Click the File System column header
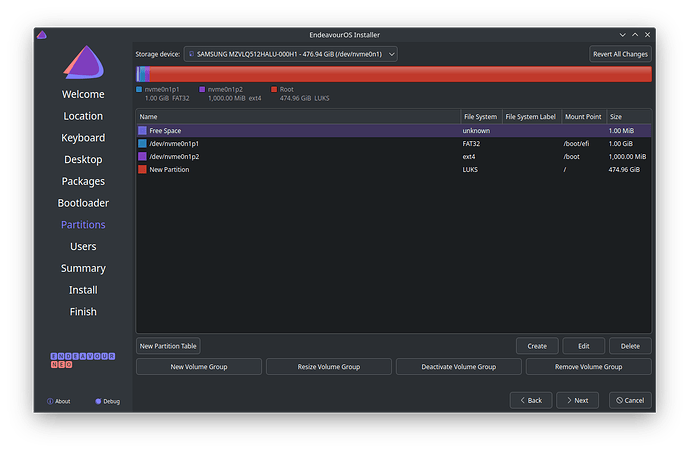690x452 pixels. pyautogui.click(x=481, y=117)
